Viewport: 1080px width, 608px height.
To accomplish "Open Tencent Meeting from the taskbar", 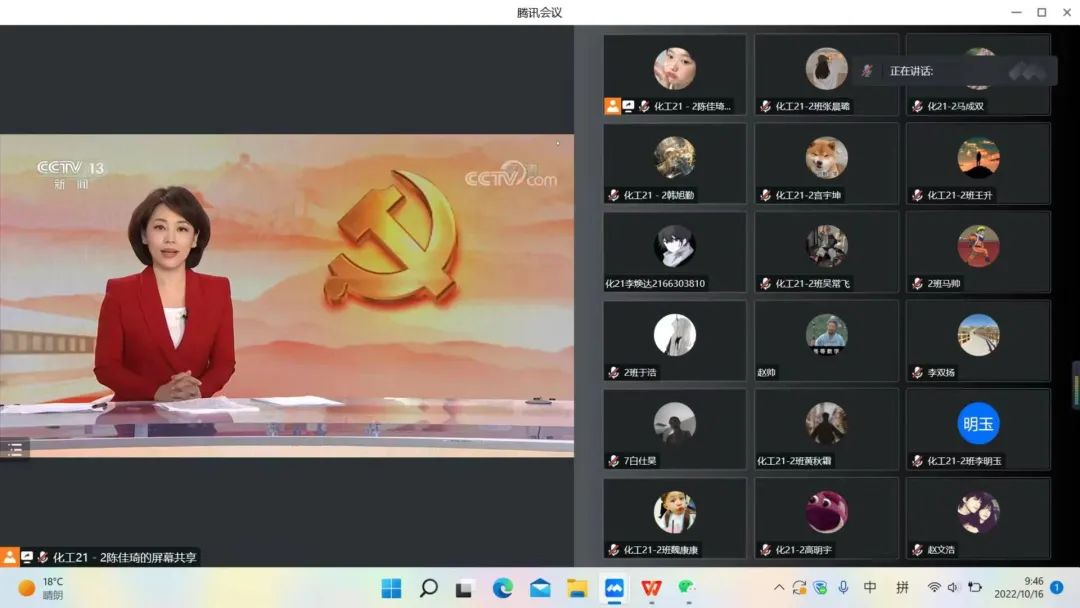I will (x=615, y=588).
